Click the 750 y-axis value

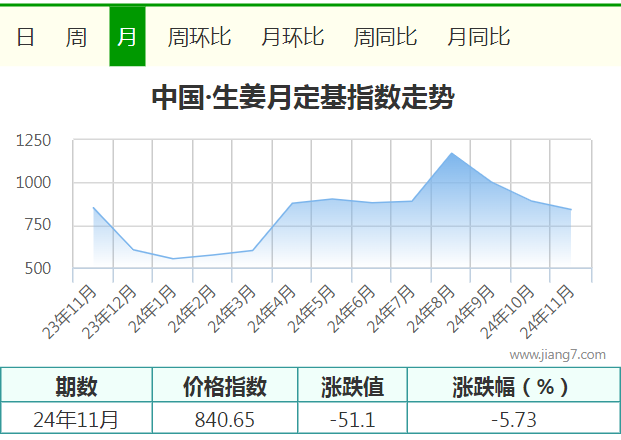(38, 225)
